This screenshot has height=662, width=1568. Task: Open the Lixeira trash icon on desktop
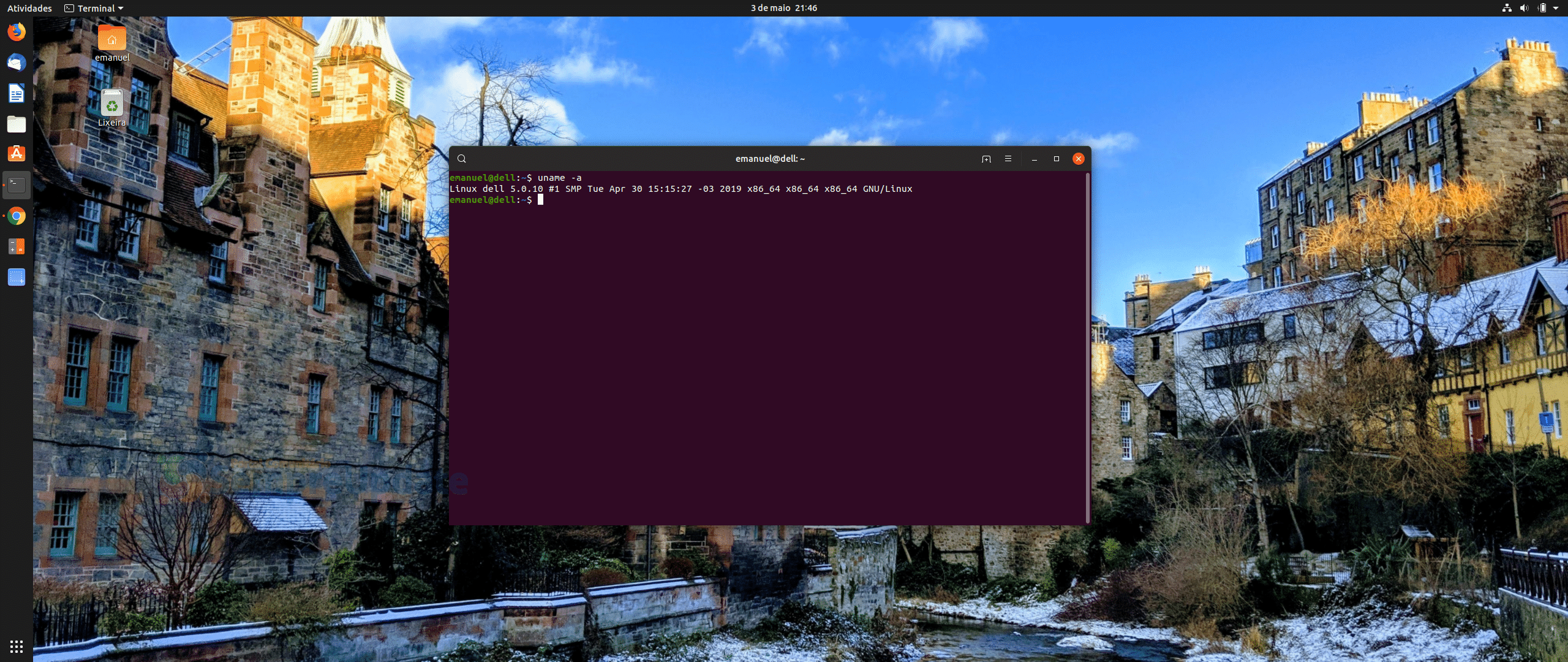coord(112,108)
